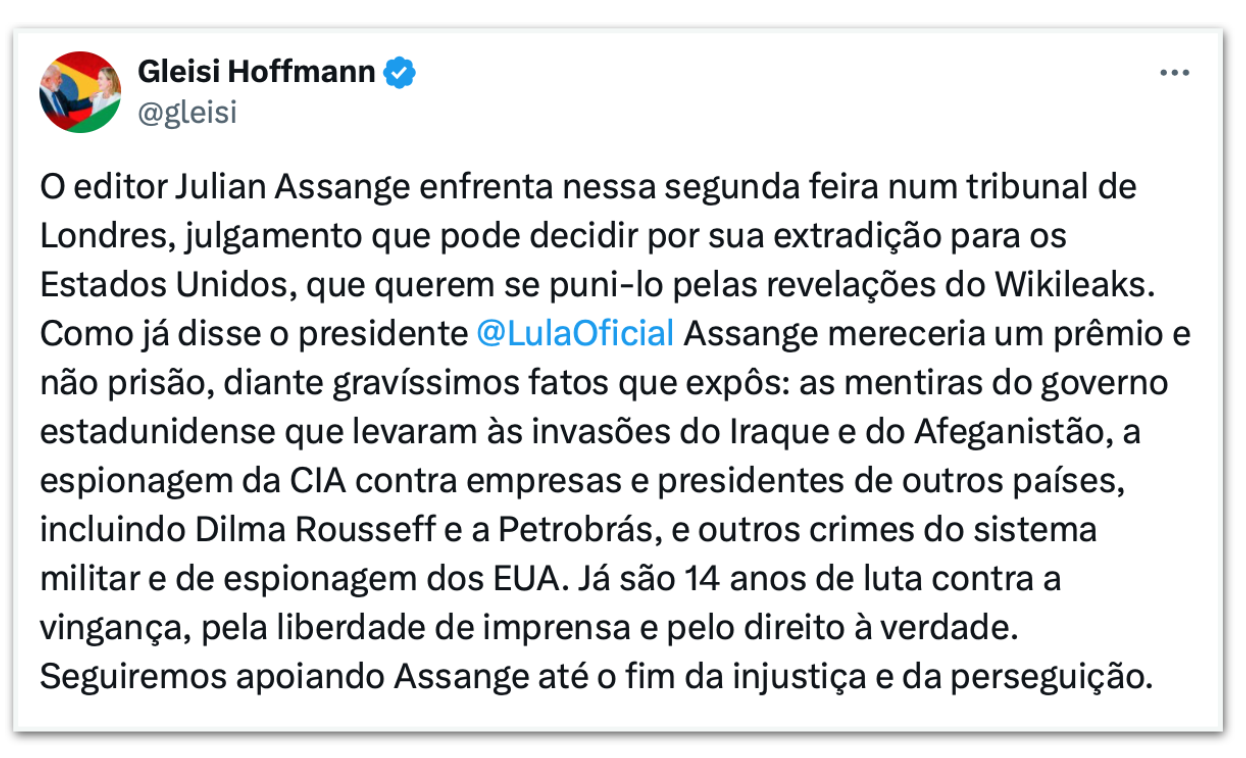Open the @gleisi handle link
The image size is (1246, 758).
(x=186, y=113)
